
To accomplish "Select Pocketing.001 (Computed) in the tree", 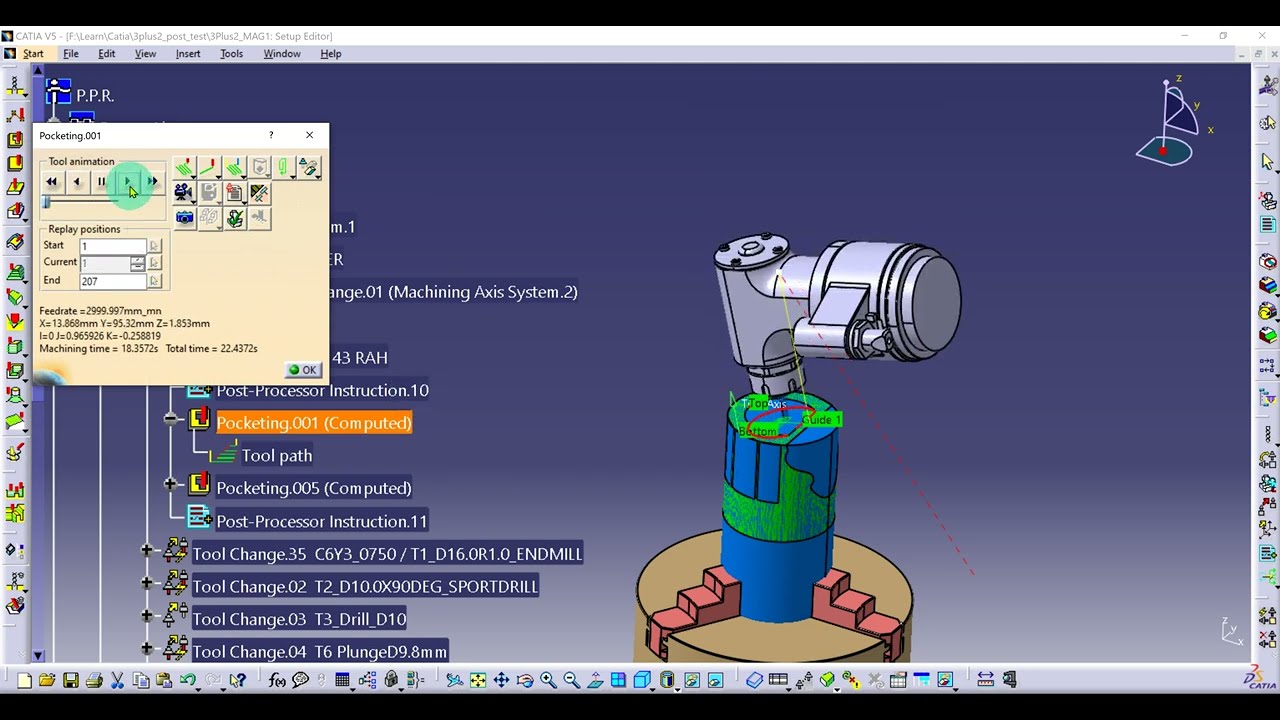I will [314, 423].
